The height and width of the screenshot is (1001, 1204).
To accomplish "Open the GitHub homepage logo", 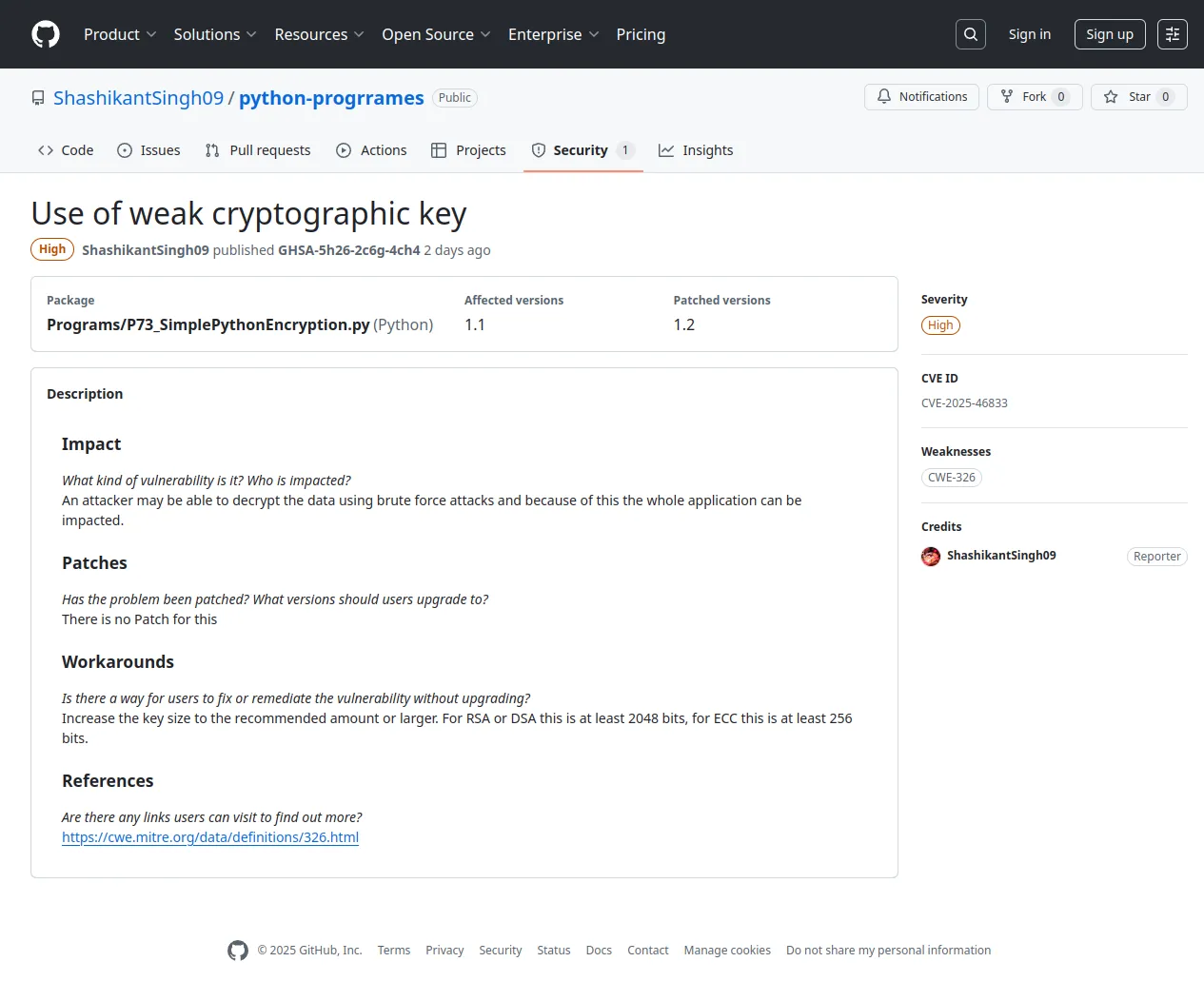I will [x=46, y=34].
